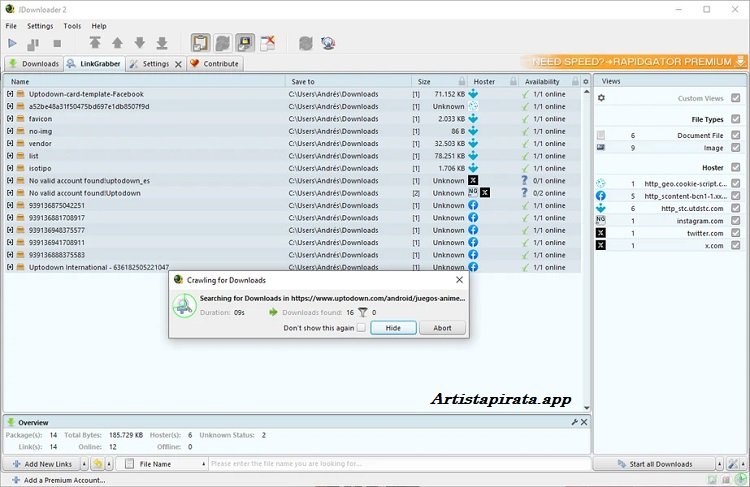Image resolution: width=750 pixels, height=487 pixels.
Task: Click the move to top arrow icon
Action: pyautogui.click(x=95, y=43)
